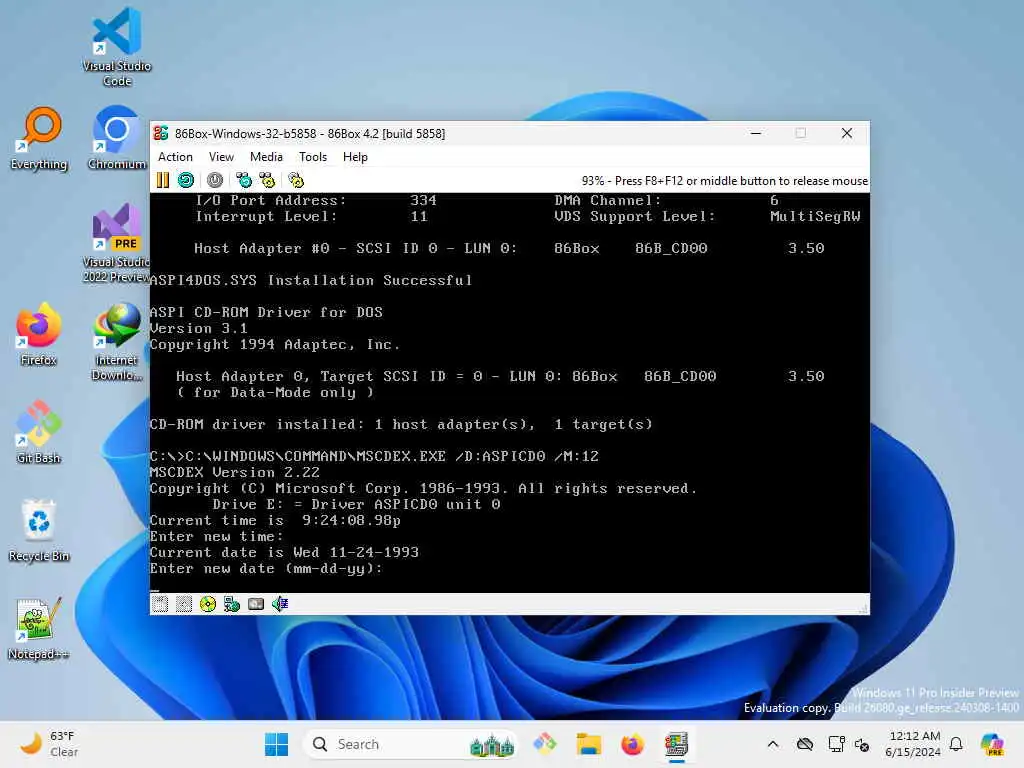Open the Chromium desktop shortcut

(117, 138)
